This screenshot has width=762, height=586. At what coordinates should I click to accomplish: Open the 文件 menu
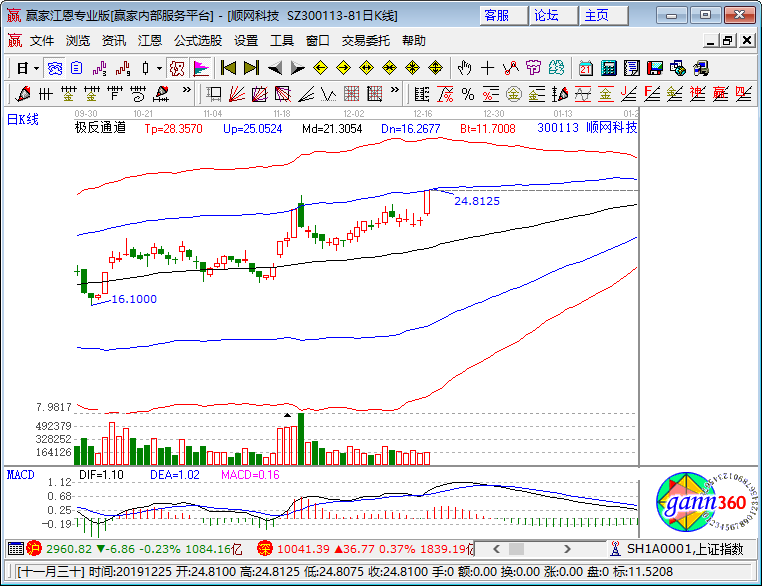pyautogui.click(x=42, y=41)
